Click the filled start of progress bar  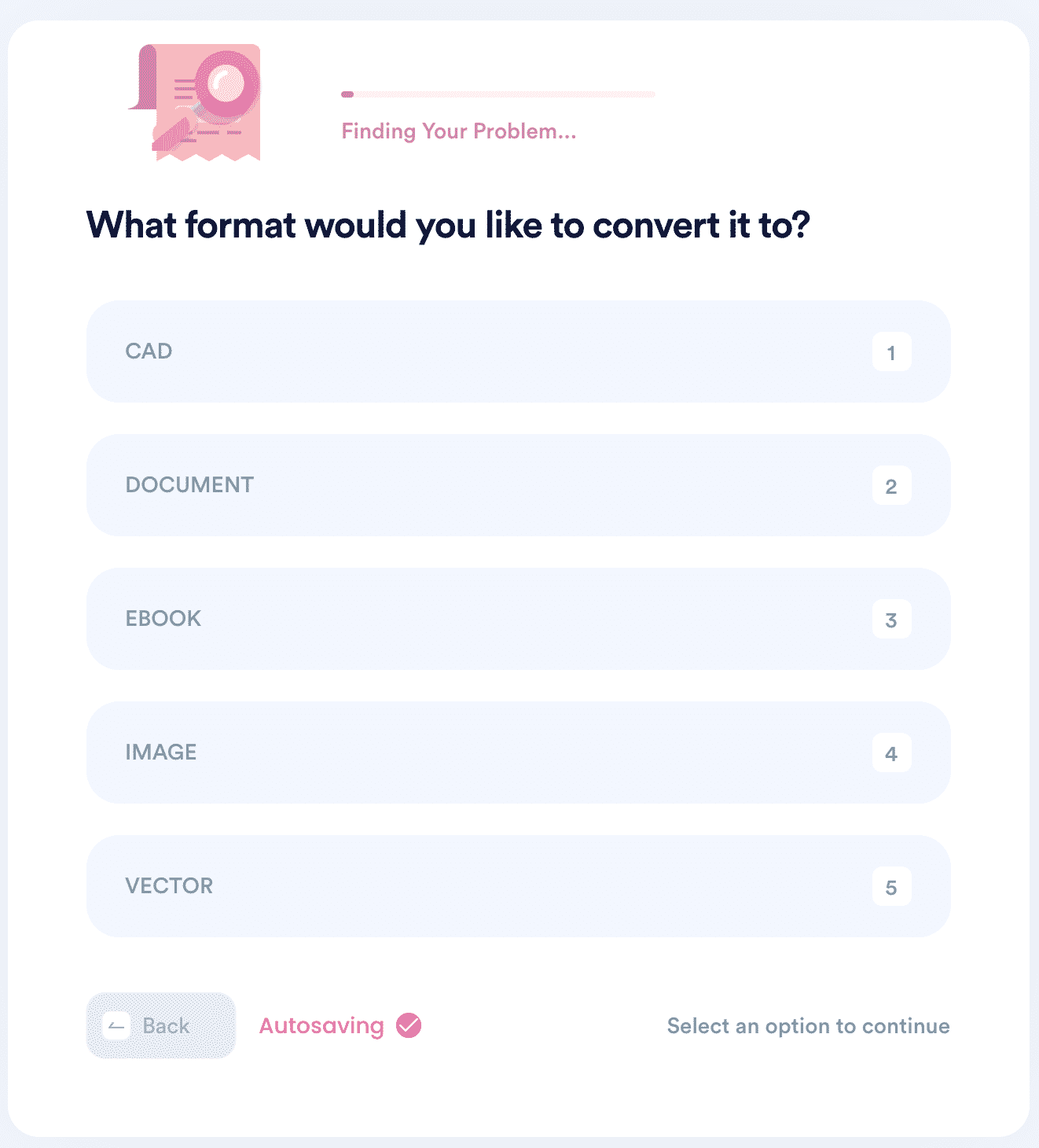(347, 94)
